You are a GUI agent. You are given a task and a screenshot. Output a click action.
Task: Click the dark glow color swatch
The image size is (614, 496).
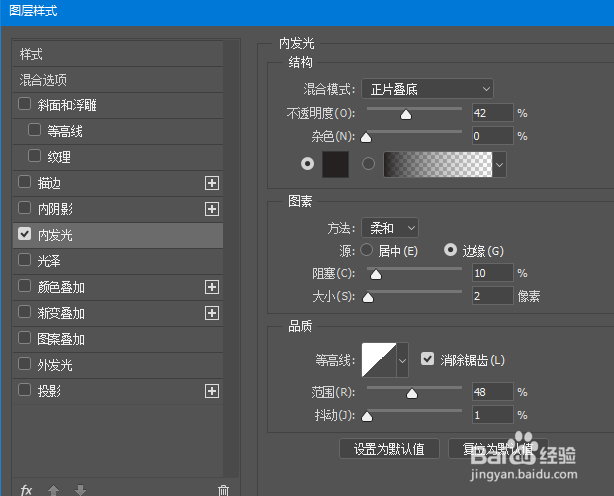click(x=336, y=164)
